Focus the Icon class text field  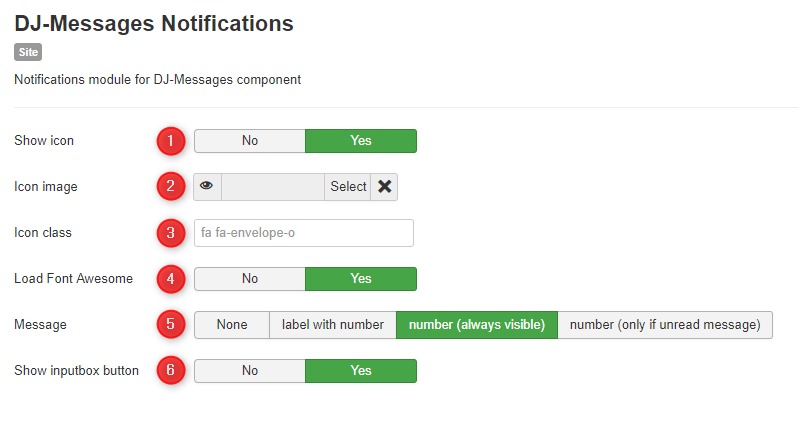point(303,233)
